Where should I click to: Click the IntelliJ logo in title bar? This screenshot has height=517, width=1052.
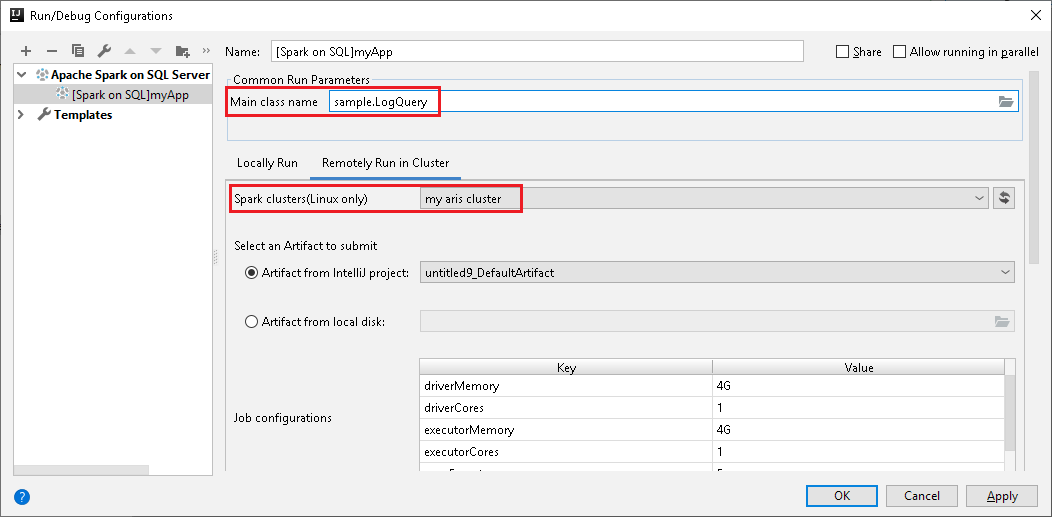(19, 15)
